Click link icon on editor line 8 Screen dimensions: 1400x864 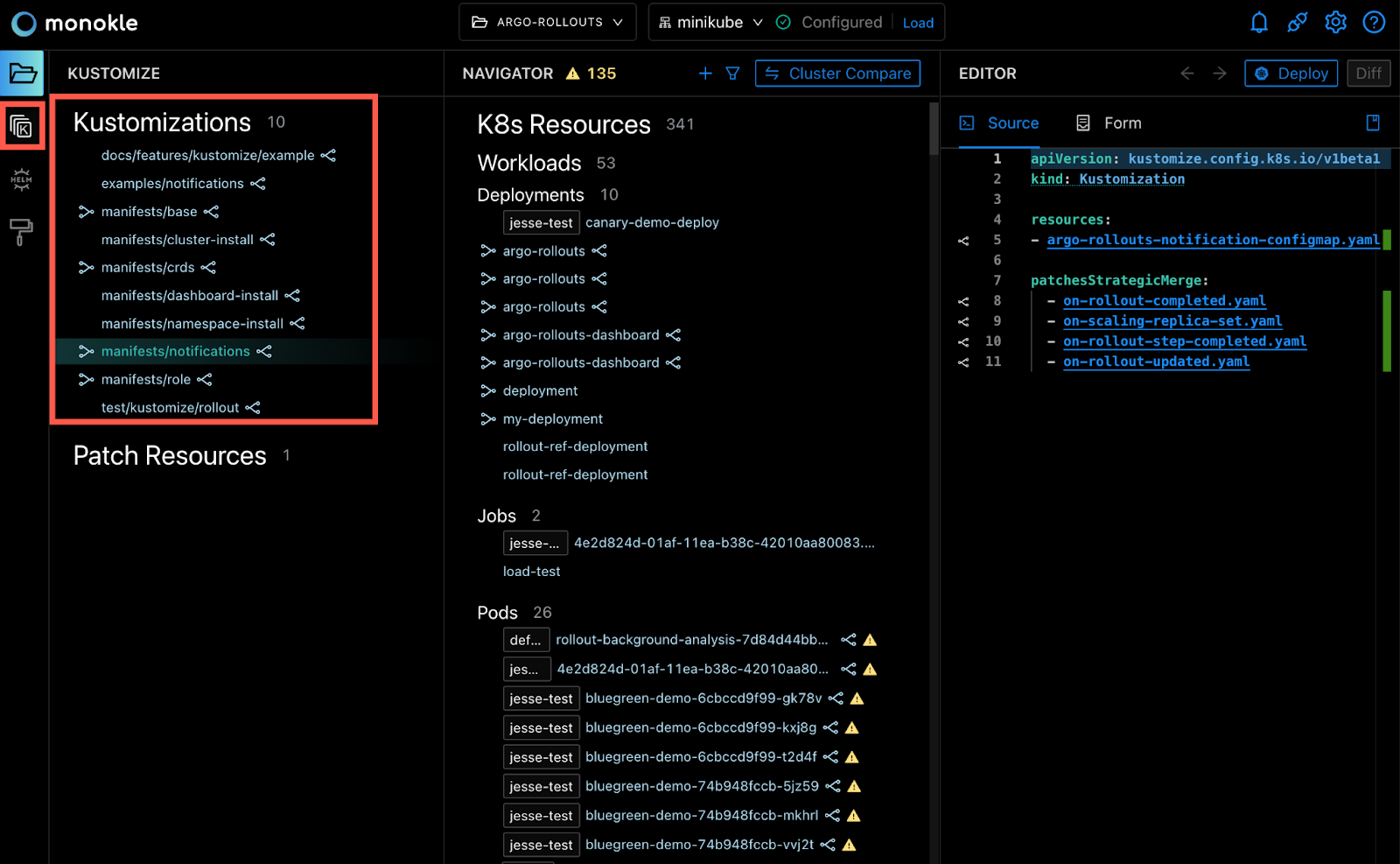click(963, 301)
